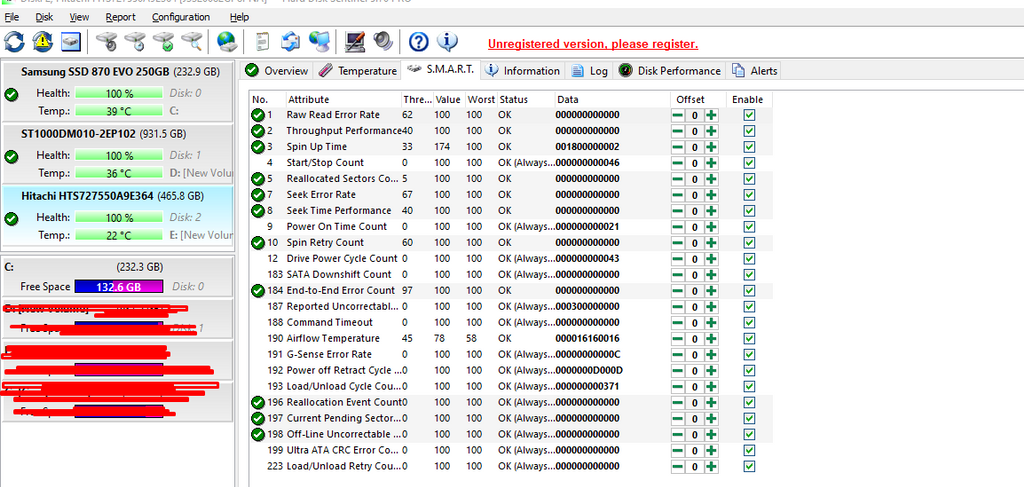Click green check icon on Raw Read Error Rate
The width and height of the screenshot is (1024, 487).
point(258,116)
